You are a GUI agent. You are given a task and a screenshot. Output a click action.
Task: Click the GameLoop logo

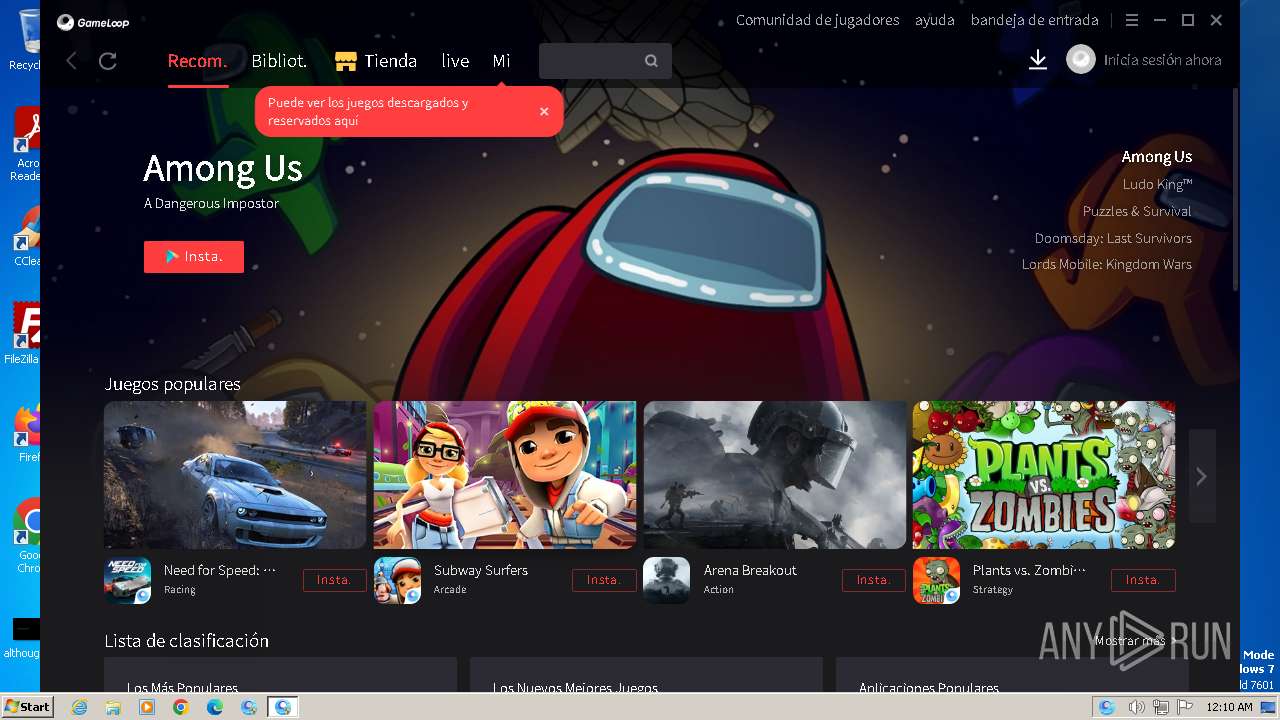tap(93, 21)
